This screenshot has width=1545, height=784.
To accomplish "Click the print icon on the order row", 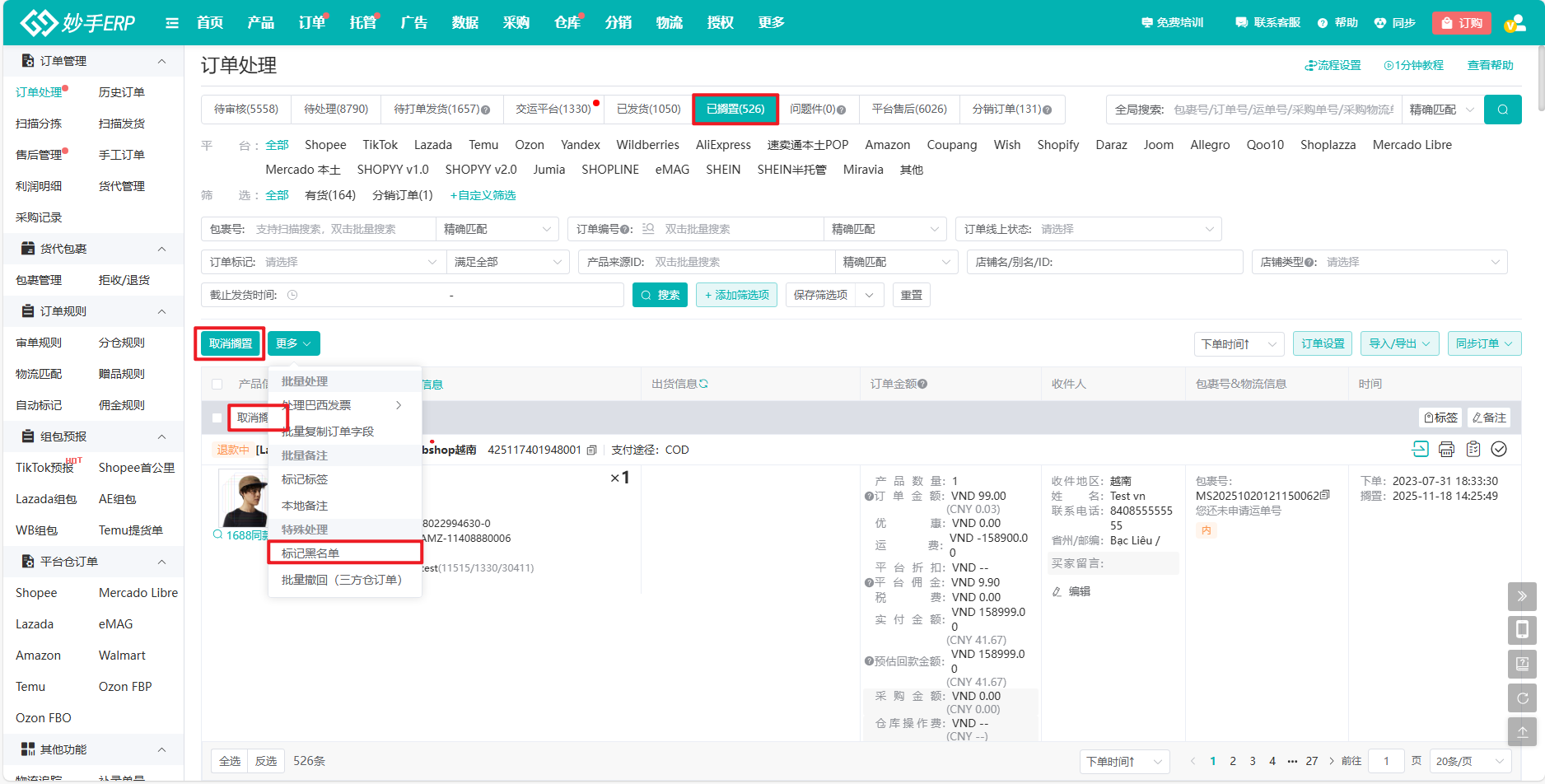I will pyautogui.click(x=1446, y=450).
